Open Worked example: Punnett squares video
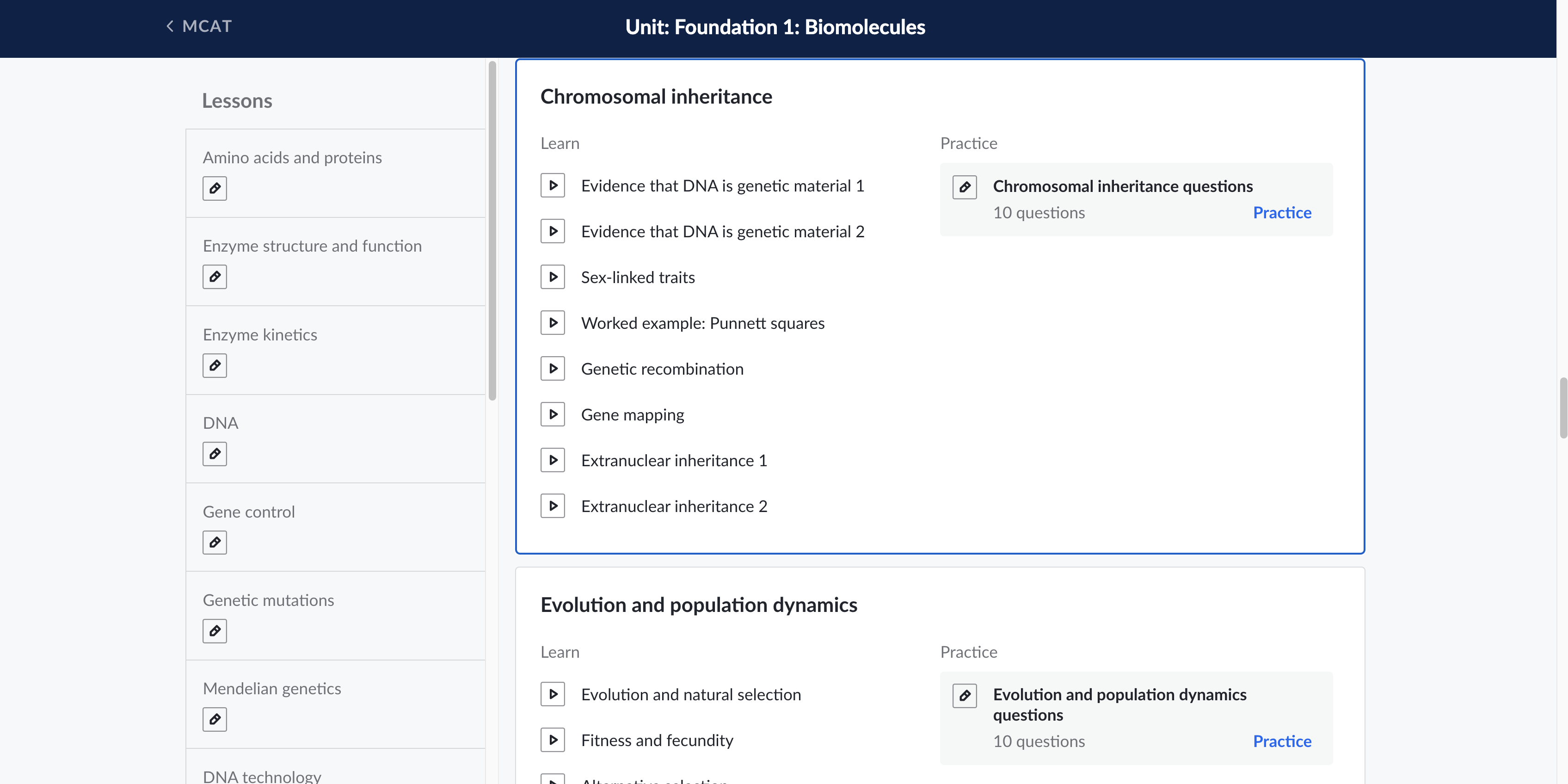The width and height of the screenshot is (1568, 784). click(x=702, y=323)
